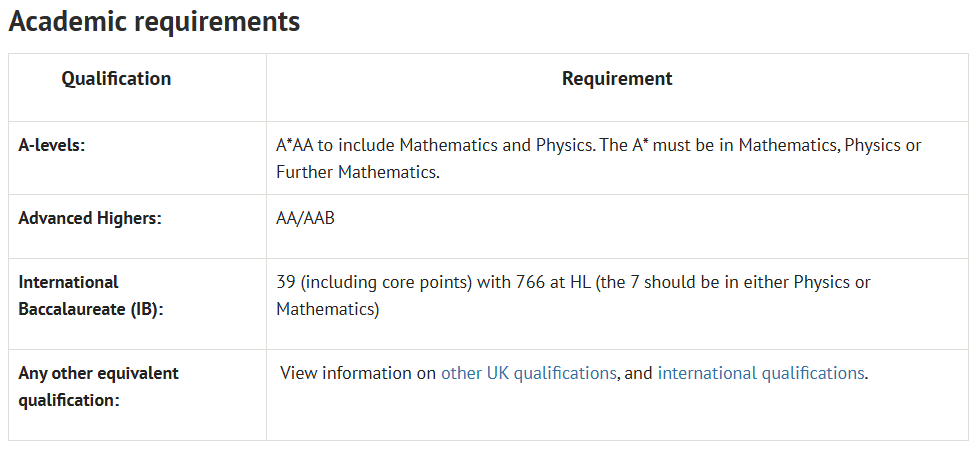Click the "A*AA" grade text
The image size is (976, 449).
(295, 145)
